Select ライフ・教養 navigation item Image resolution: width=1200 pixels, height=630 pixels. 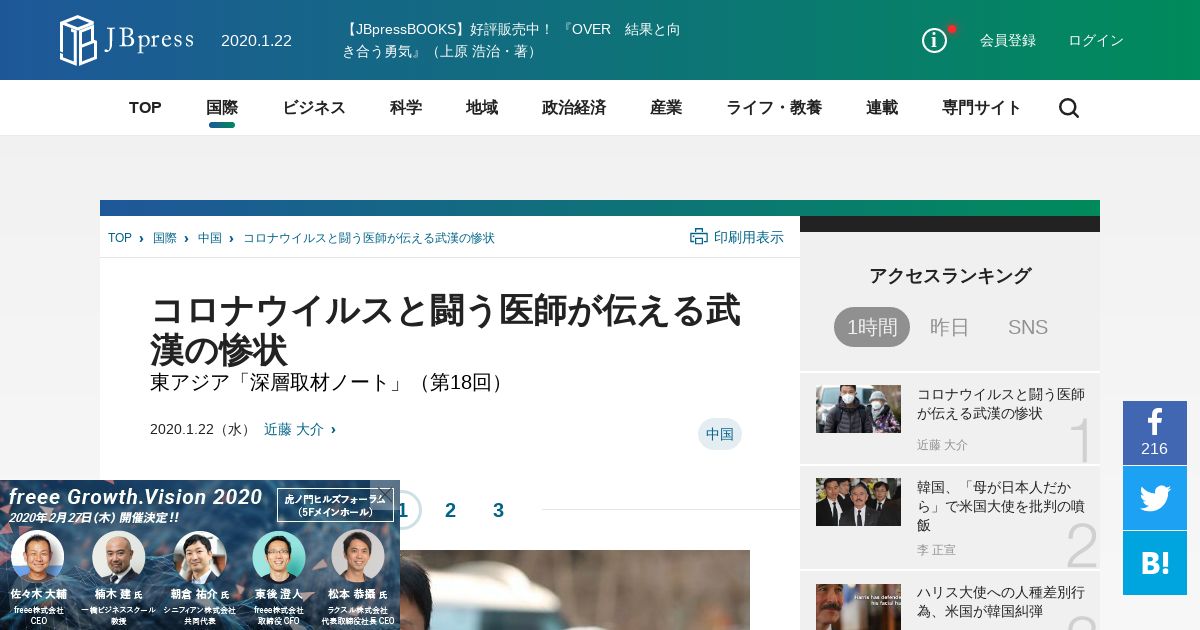click(774, 108)
